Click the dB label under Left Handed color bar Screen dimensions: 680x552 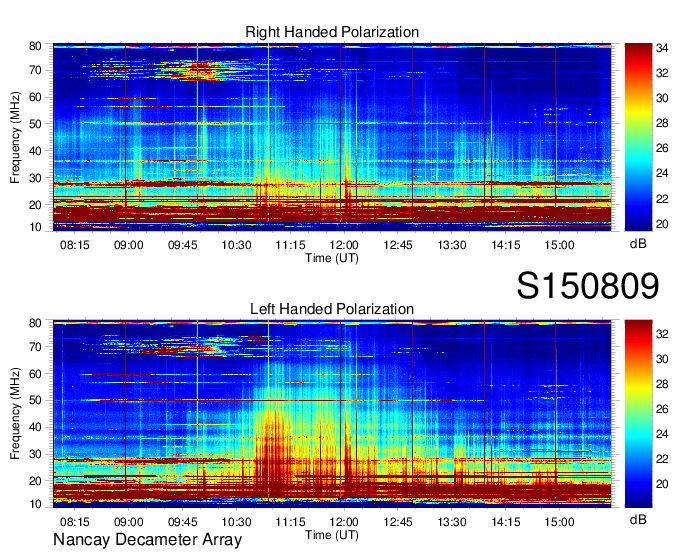(x=638, y=519)
